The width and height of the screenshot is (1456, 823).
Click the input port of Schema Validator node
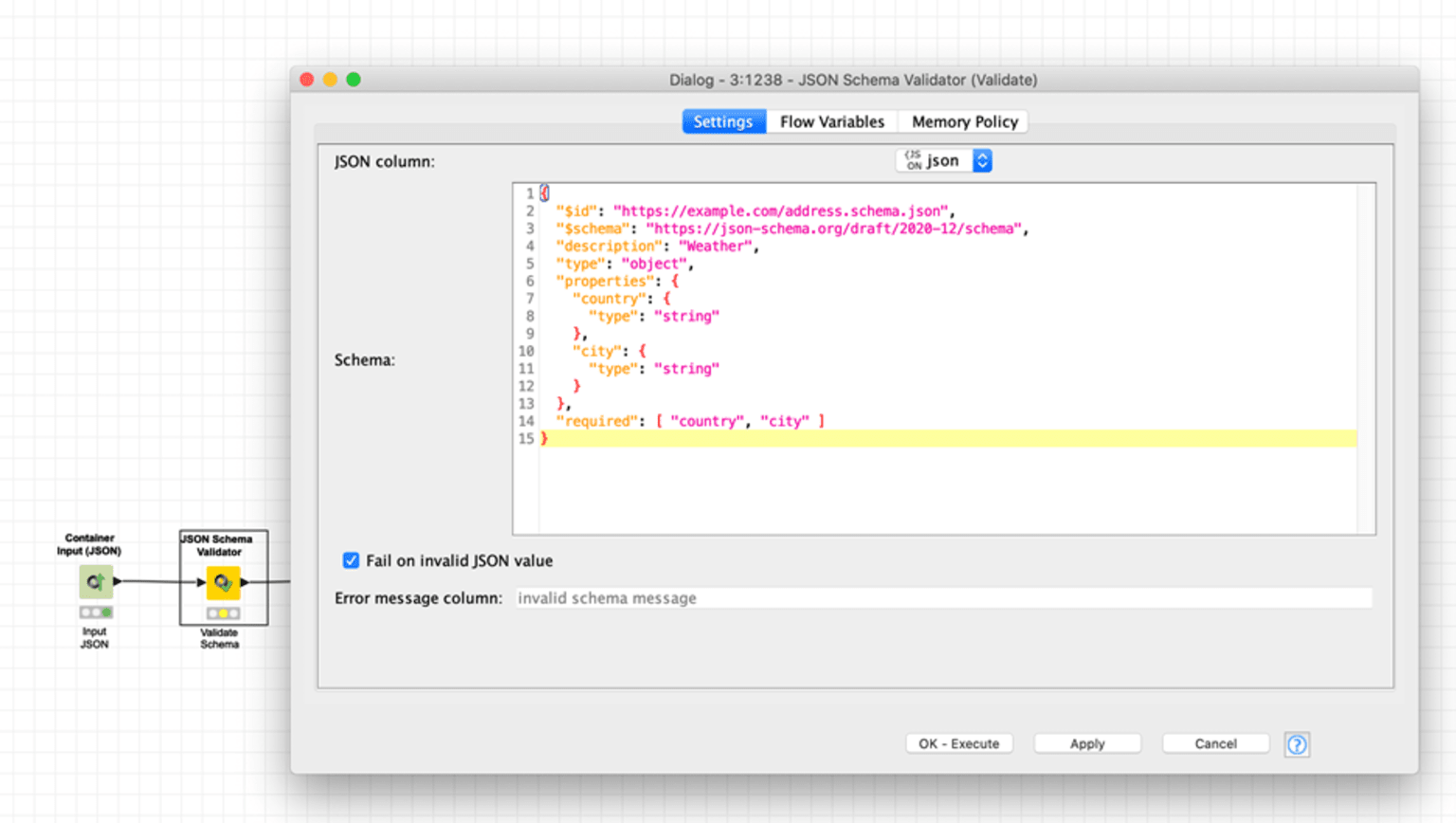pyautogui.click(x=201, y=582)
